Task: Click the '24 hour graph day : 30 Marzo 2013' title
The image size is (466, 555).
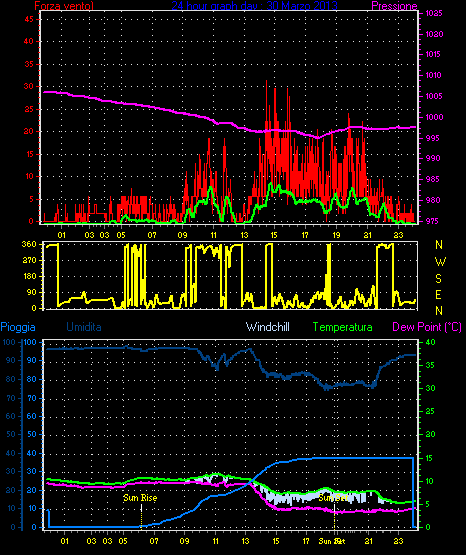Action: point(254,6)
